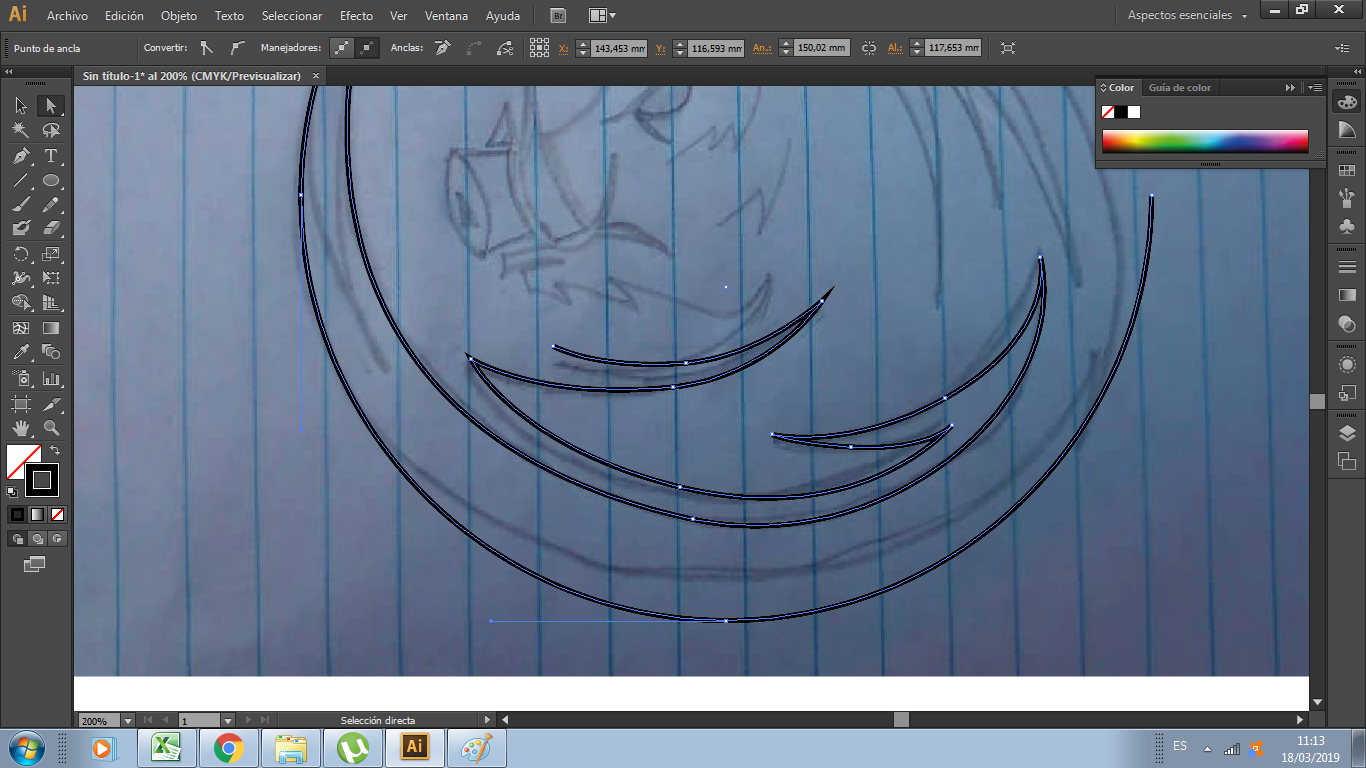Pick a color from the spectrum bar
Image resolution: width=1366 pixels, height=768 pixels.
pos(1205,141)
